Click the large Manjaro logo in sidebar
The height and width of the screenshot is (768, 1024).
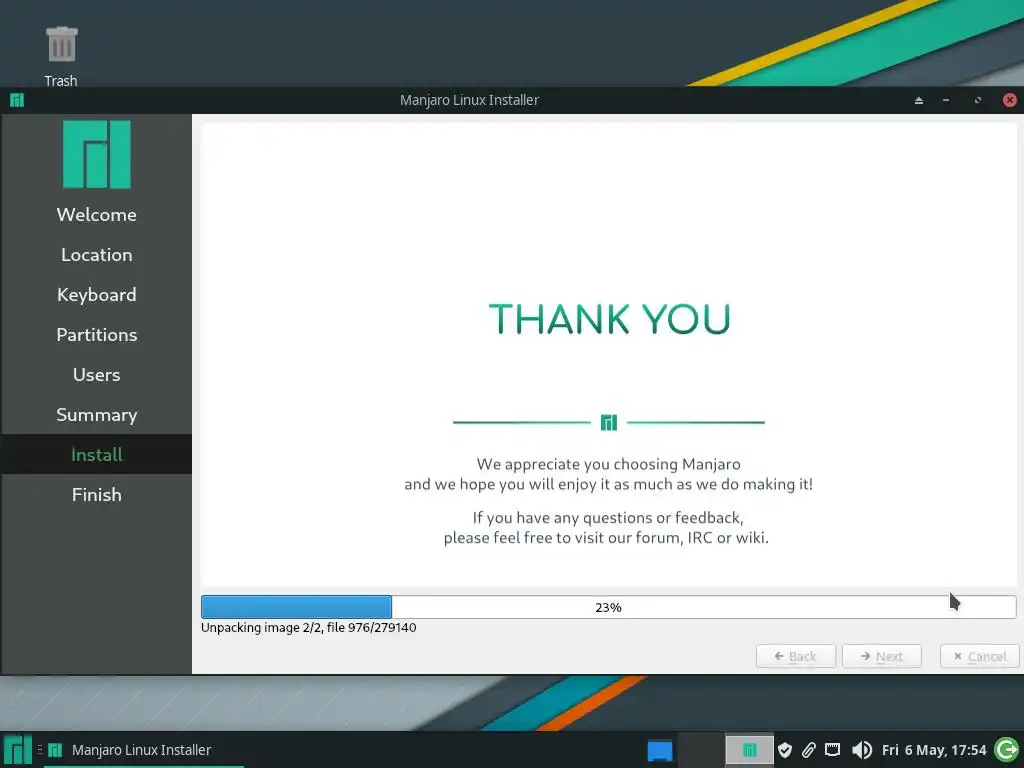pos(97,154)
